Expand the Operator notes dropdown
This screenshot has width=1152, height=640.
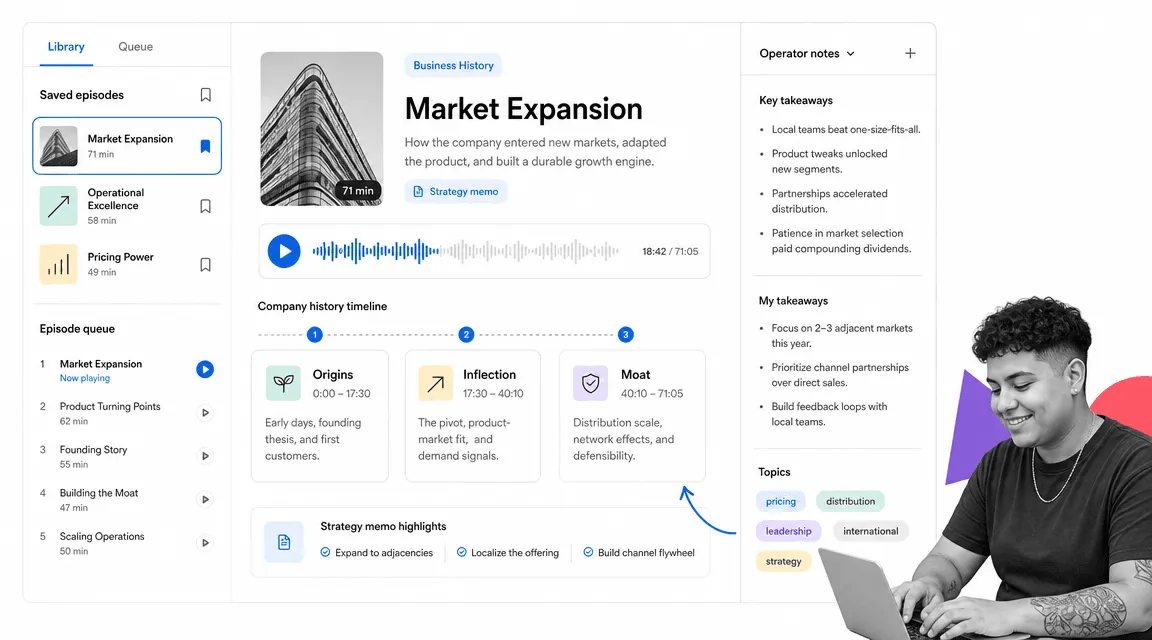click(807, 54)
